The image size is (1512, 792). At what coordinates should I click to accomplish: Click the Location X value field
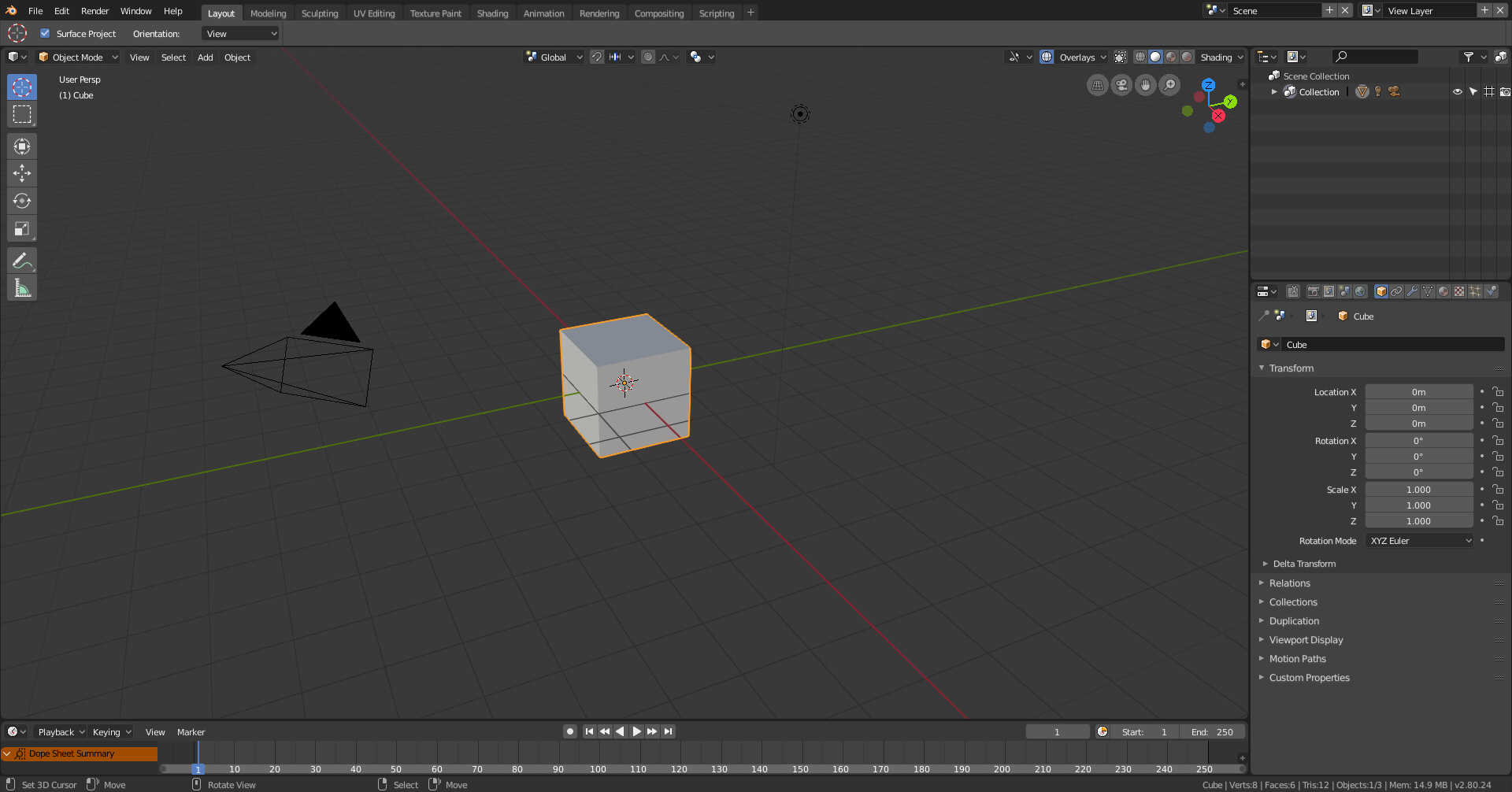click(x=1419, y=392)
